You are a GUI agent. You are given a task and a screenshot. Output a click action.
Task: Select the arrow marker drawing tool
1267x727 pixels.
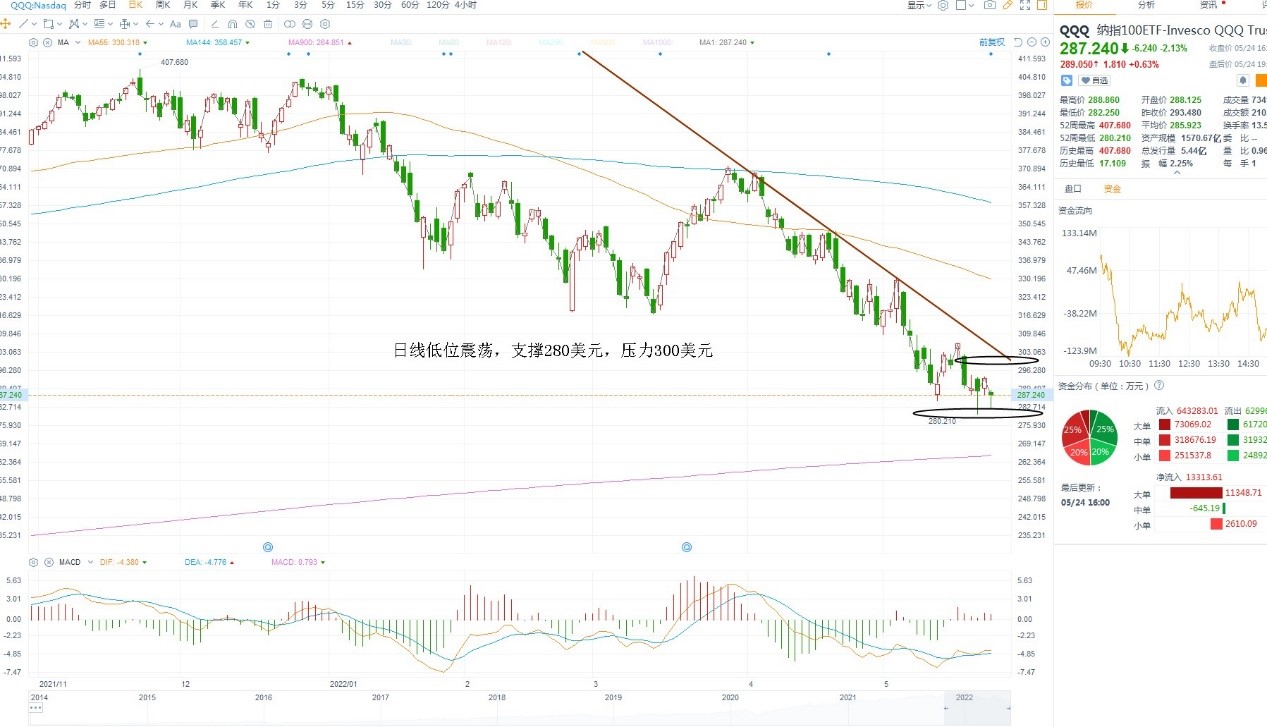(x=150, y=24)
